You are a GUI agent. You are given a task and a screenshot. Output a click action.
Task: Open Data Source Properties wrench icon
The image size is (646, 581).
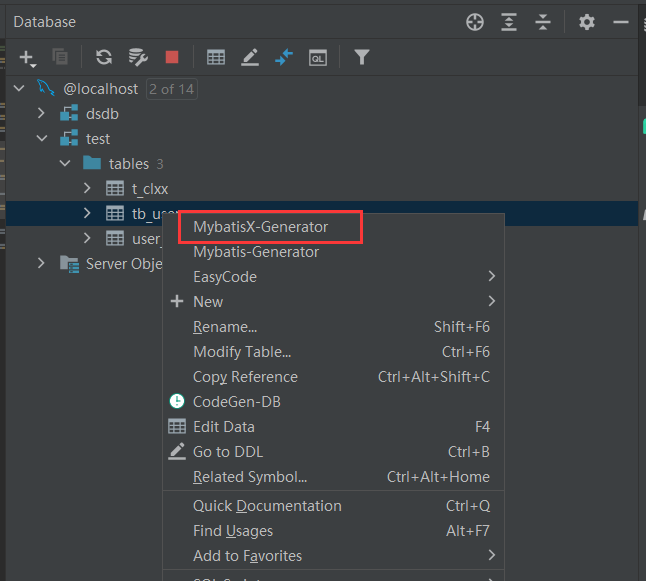(138, 57)
